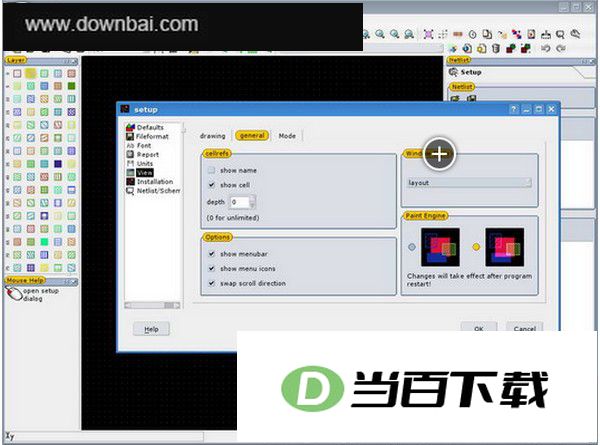Toggle the show menu icons checkbox
This screenshot has height=445, width=600.
[x=211, y=269]
